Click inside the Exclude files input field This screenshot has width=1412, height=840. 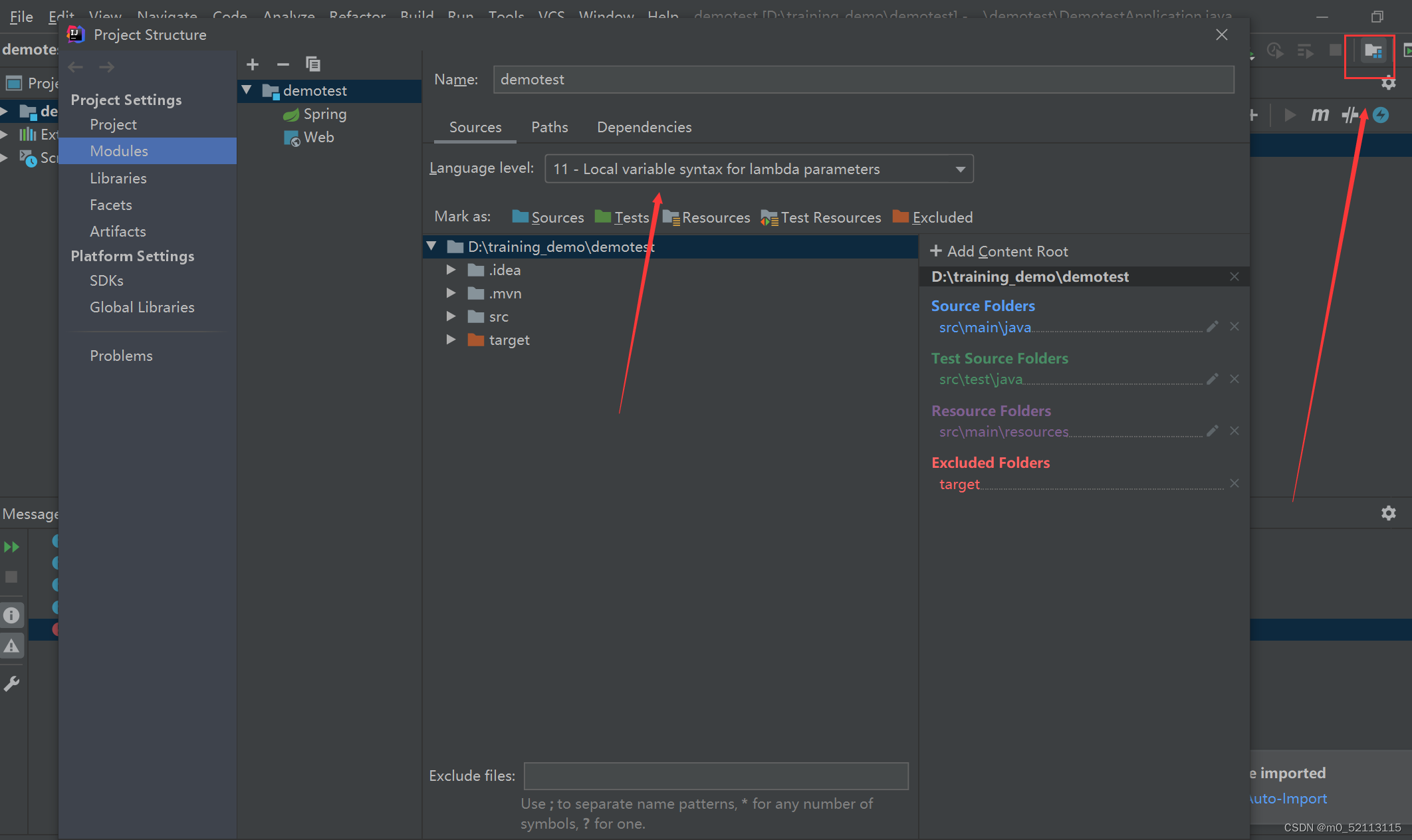pyautogui.click(x=715, y=776)
